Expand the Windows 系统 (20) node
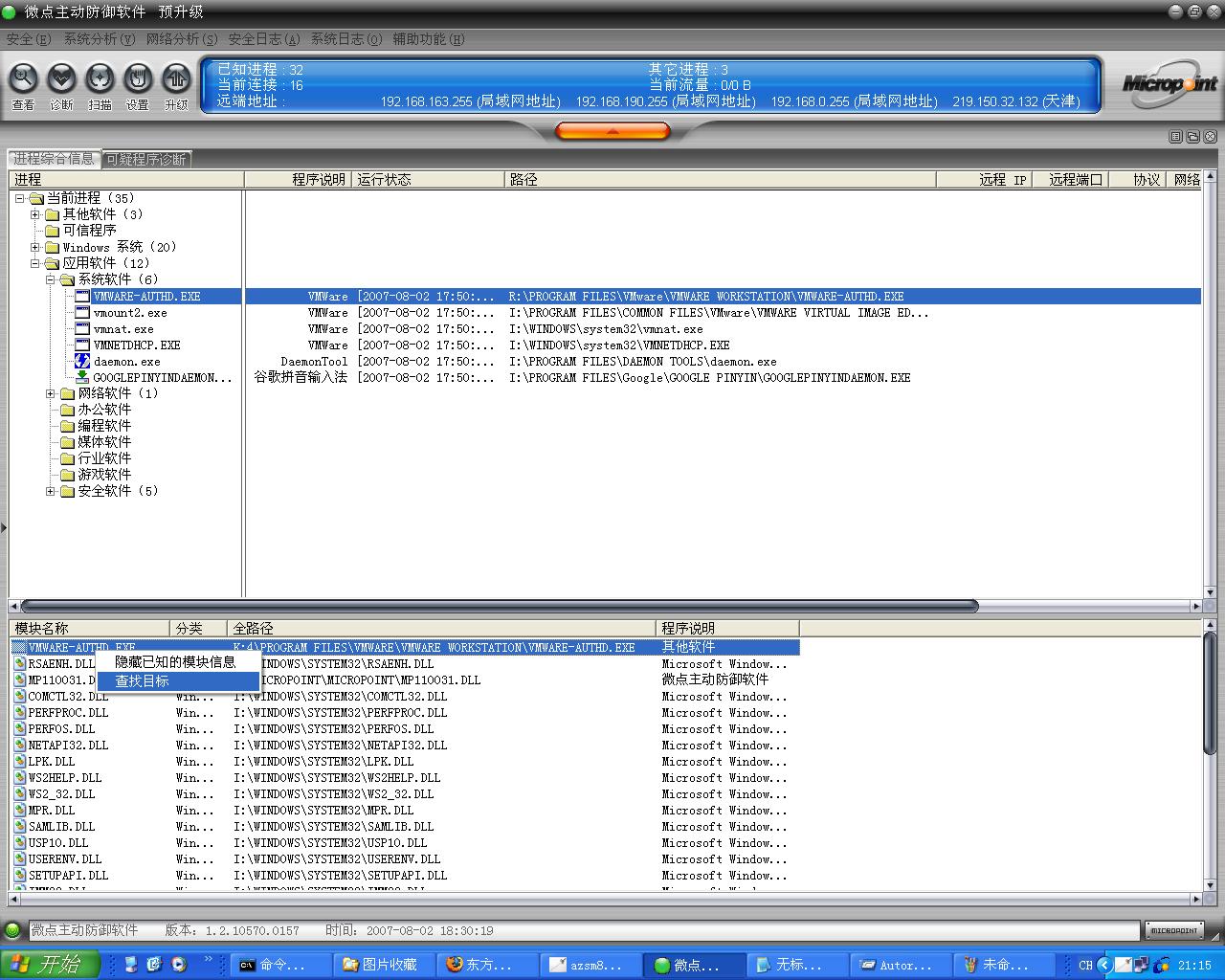The image size is (1225, 980). (x=35, y=247)
